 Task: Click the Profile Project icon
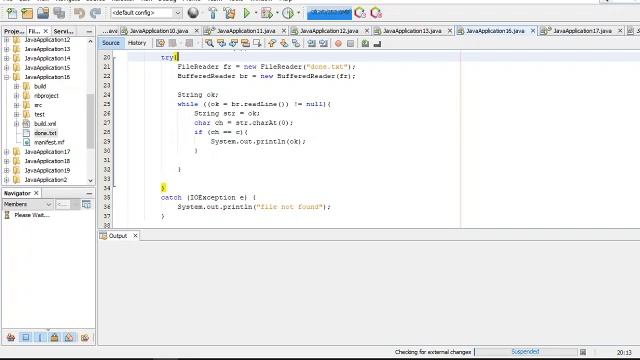coord(288,13)
